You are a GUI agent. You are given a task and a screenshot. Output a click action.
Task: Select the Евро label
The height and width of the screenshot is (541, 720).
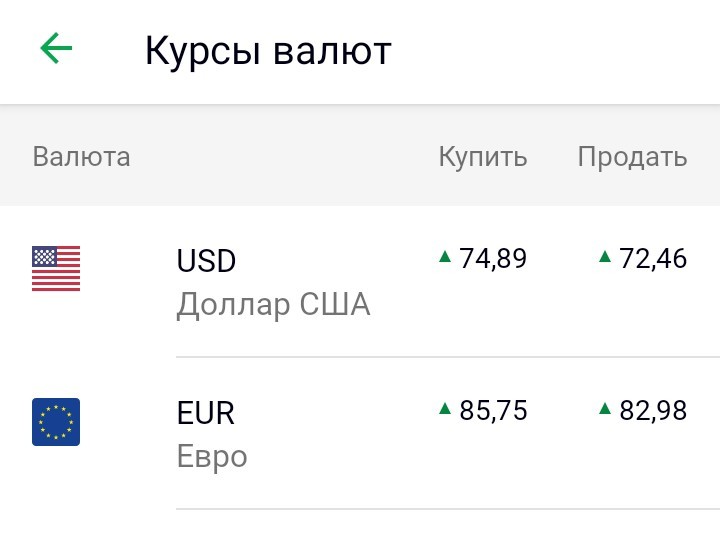click(x=212, y=457)
